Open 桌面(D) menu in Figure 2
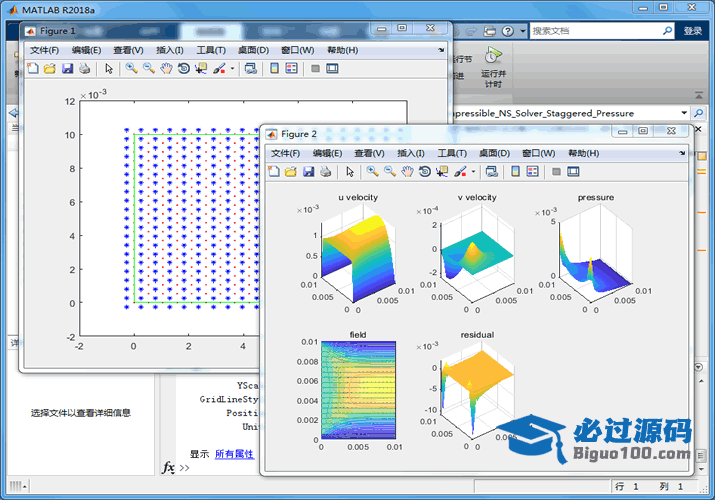This screenshot has height=500, width=715. (x=494, y=153)
